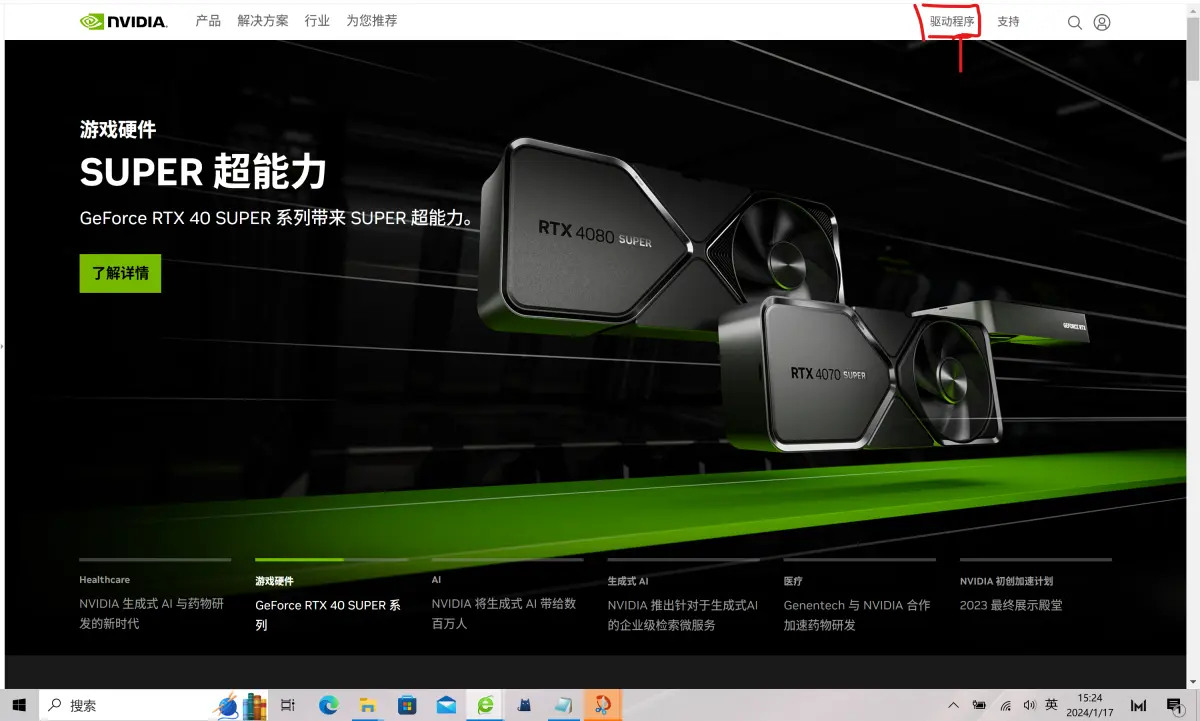Click the GeForce RTX 40 SUPER 系列 subtitle text
This screenshot has height=721, width=1200.
coord(277,218)
